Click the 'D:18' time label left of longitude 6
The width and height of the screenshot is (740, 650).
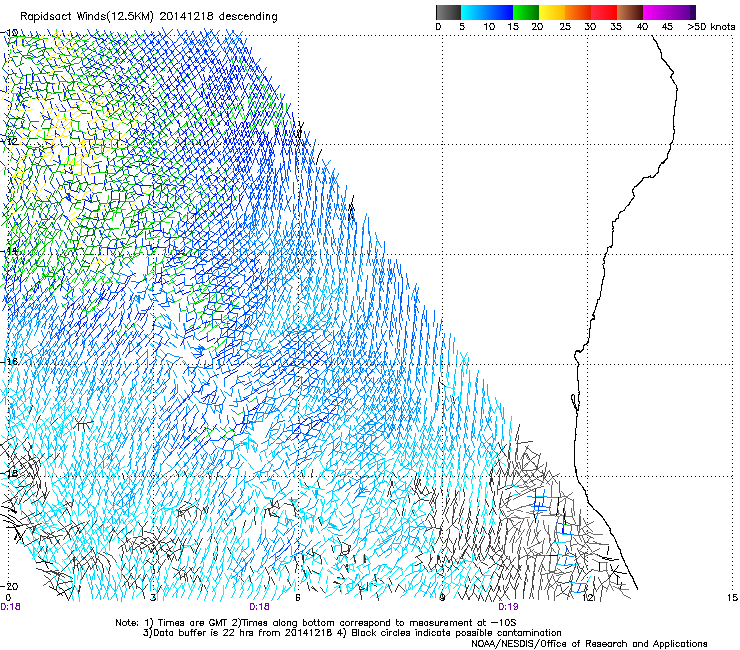(x=259, y=607)
